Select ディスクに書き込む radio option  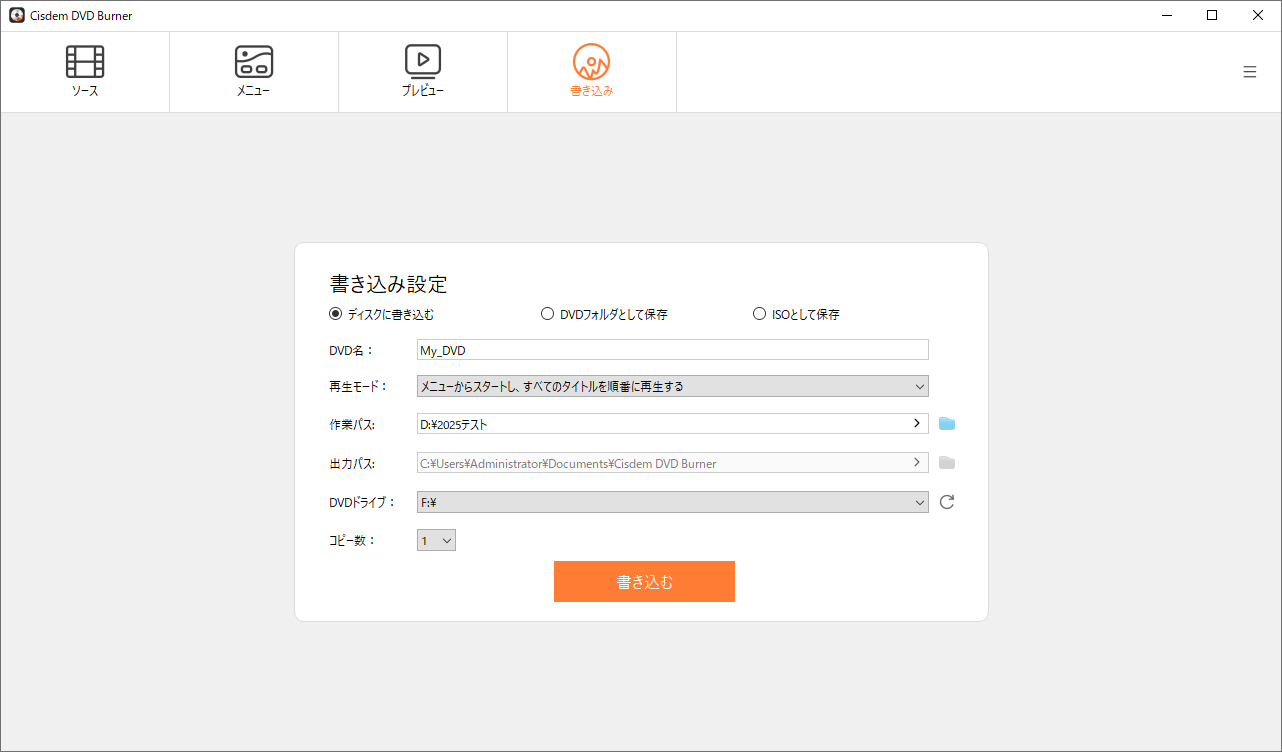(336, 314)
